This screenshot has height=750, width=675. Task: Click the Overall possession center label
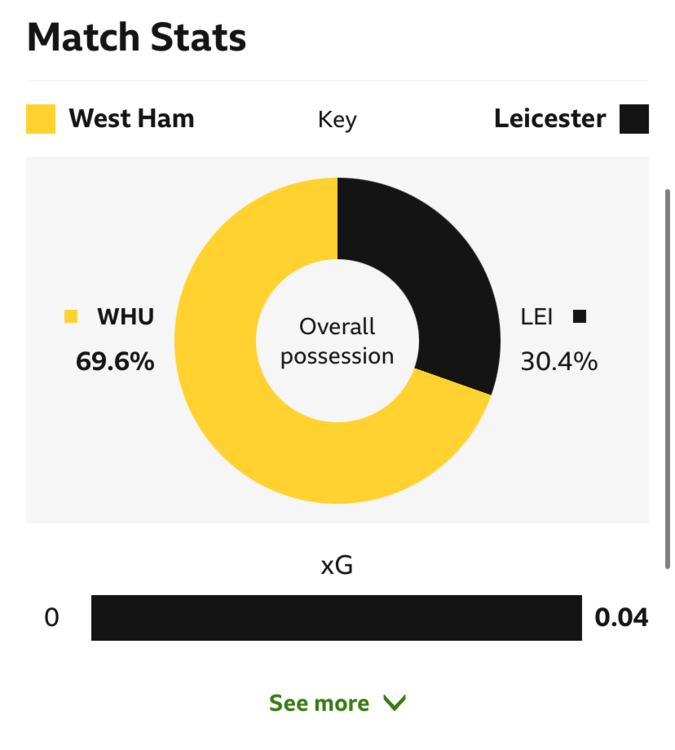[x=337, y=341]
